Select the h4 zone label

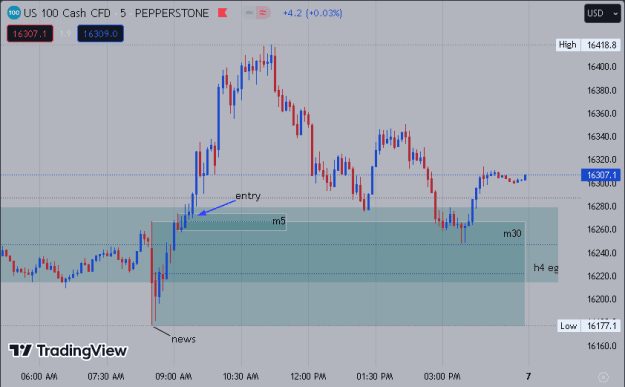[546, 268]
